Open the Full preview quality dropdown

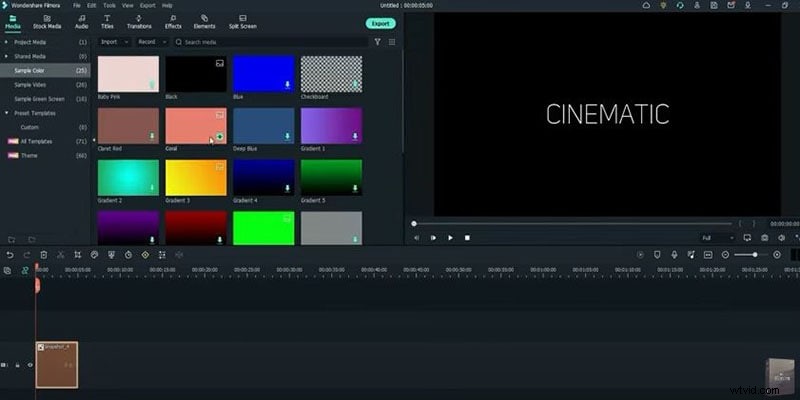718,238
